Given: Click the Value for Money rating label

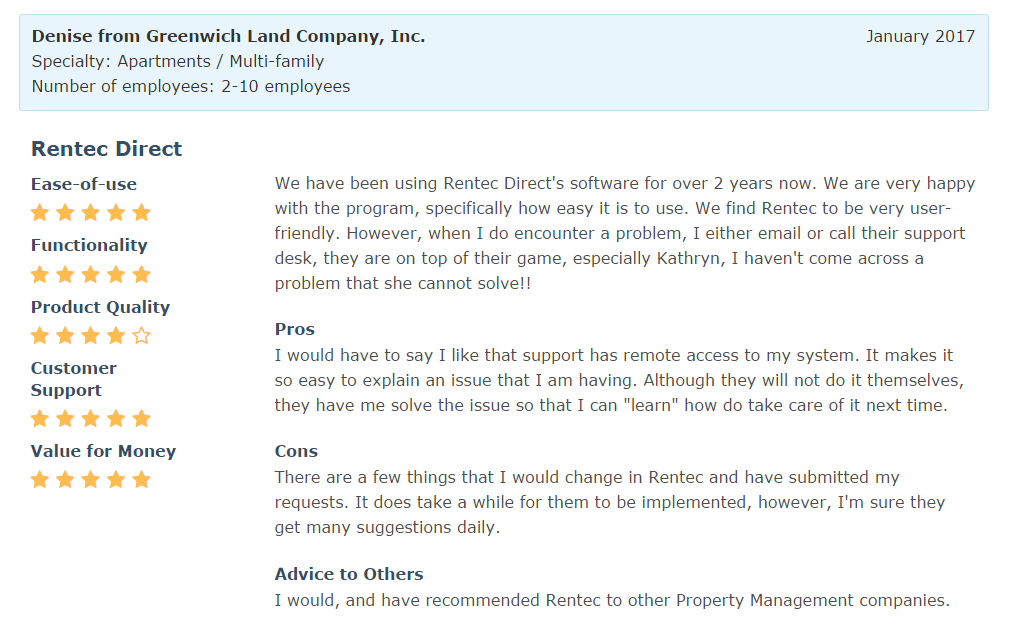Looking at the screenshot, I should tap(103, 451).
